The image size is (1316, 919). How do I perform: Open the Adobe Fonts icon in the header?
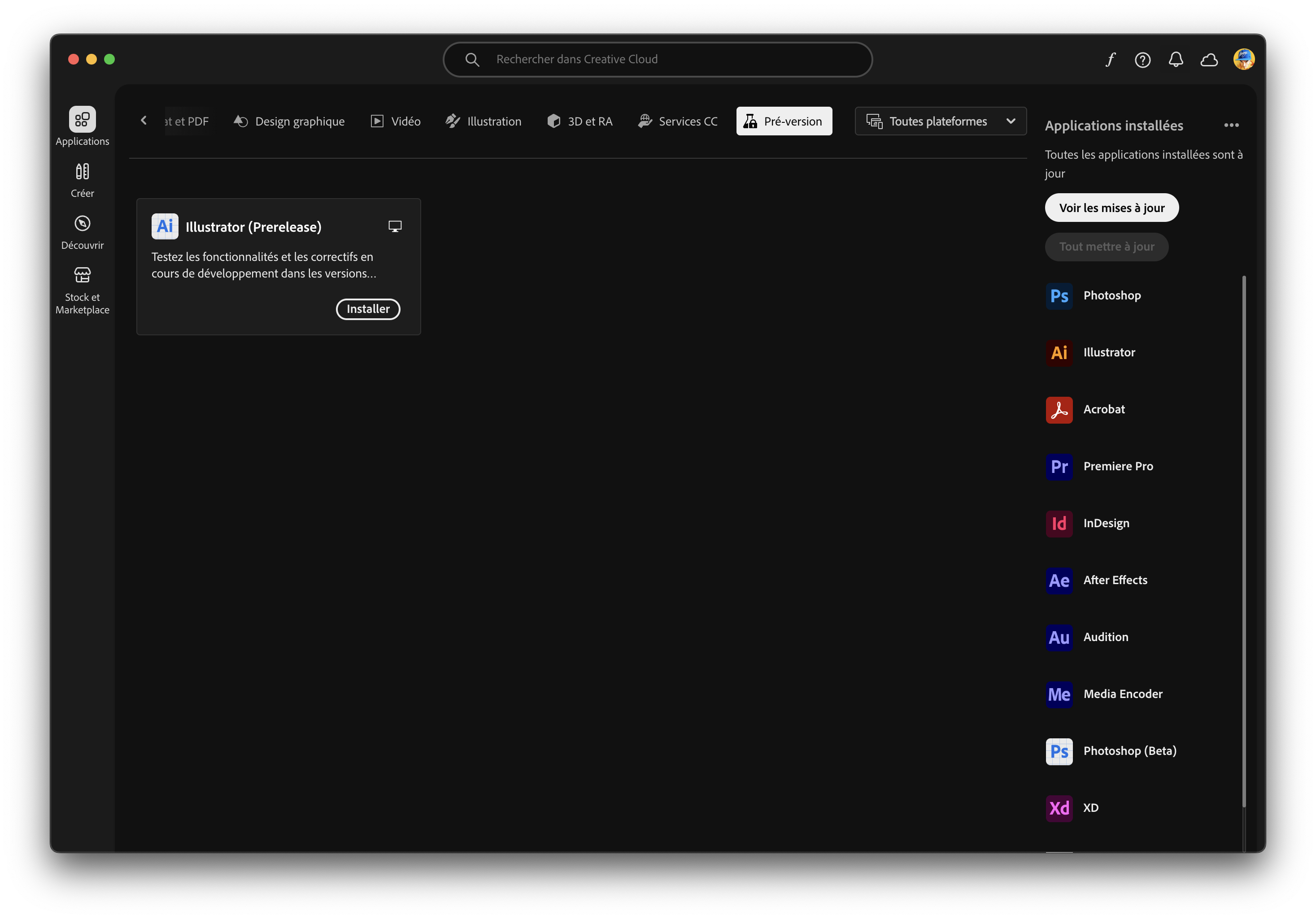pyautogui.click(x=1110, y=59)
